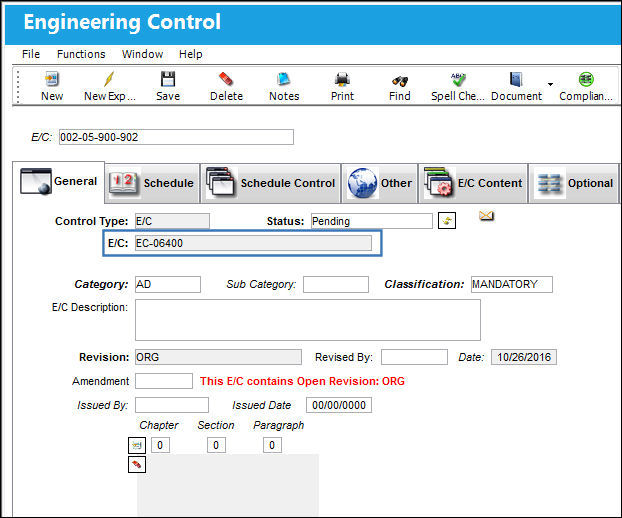The image size is (622, 518).
Task: Click the Chapter number field
Action: click(160, 445)
